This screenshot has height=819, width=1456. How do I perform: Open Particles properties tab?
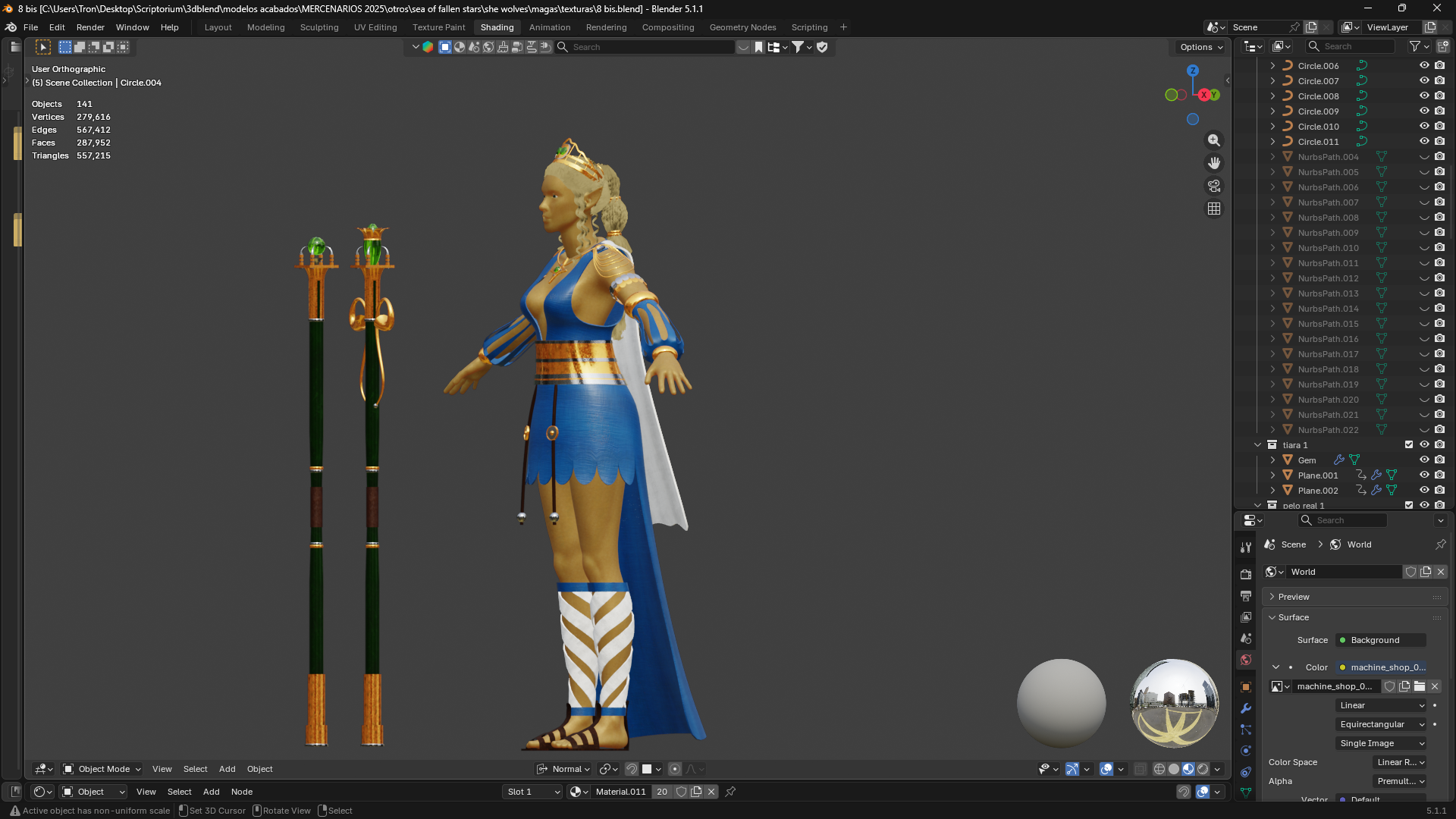[1246, 730]
